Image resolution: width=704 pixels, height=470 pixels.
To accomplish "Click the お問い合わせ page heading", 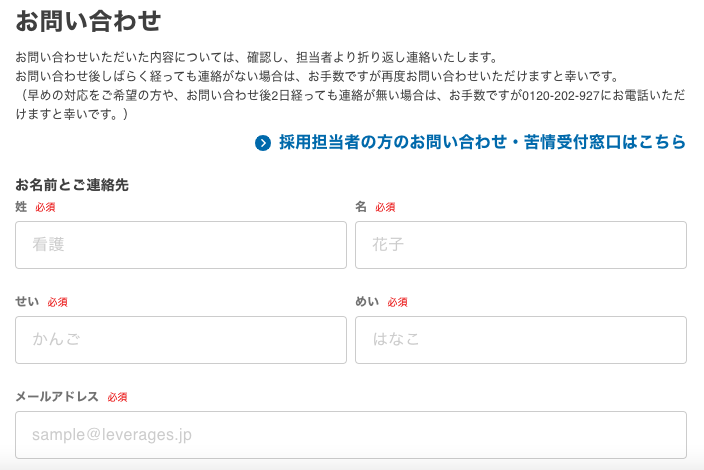I will pyautogui.click(x=88, y=19).
